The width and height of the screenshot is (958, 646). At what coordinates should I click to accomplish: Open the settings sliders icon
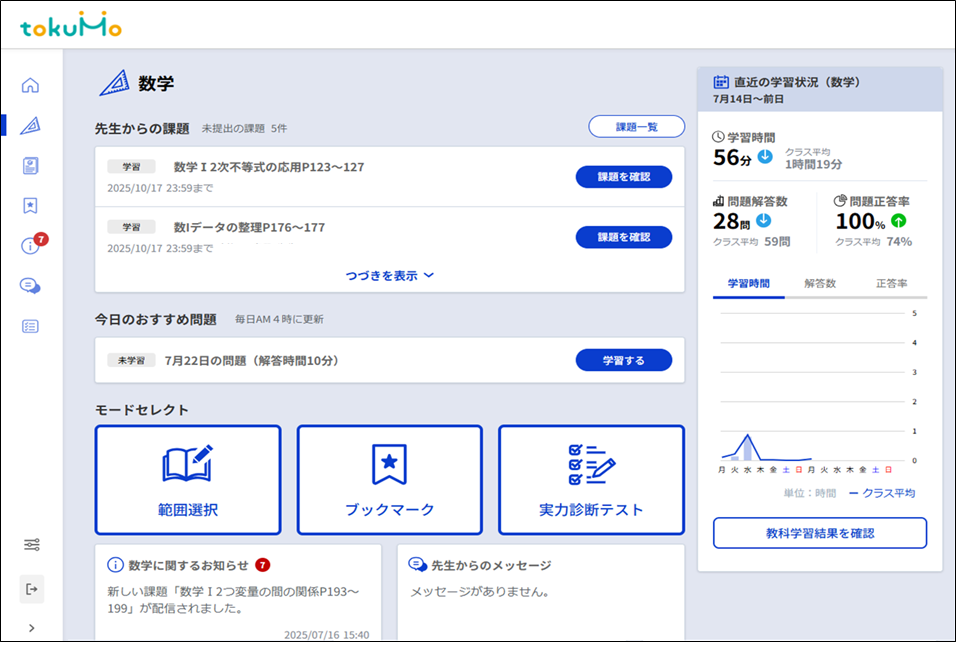tap(31, 545)
